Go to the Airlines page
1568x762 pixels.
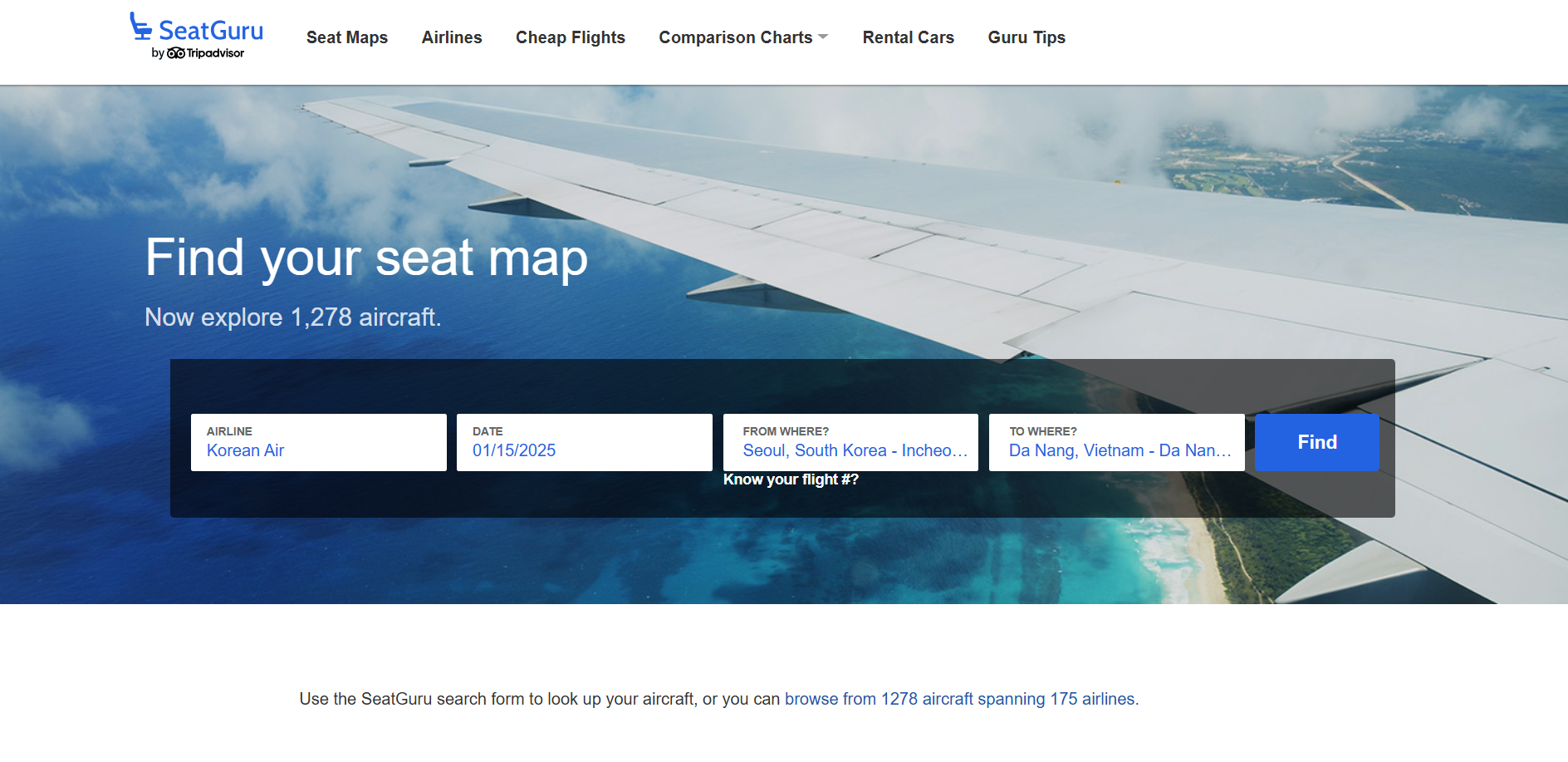click(x=452, y=37)
